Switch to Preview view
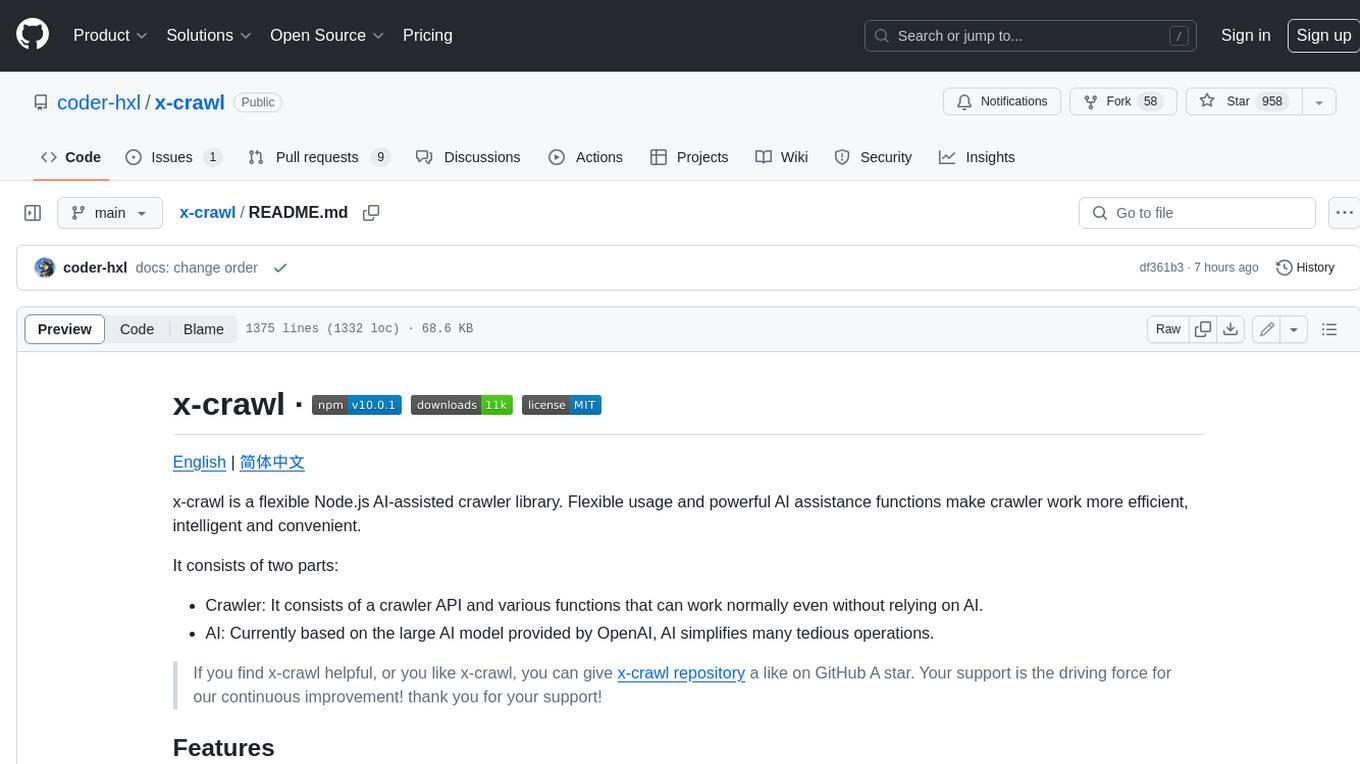This screenshot has width=1360, height=764. 65,329
